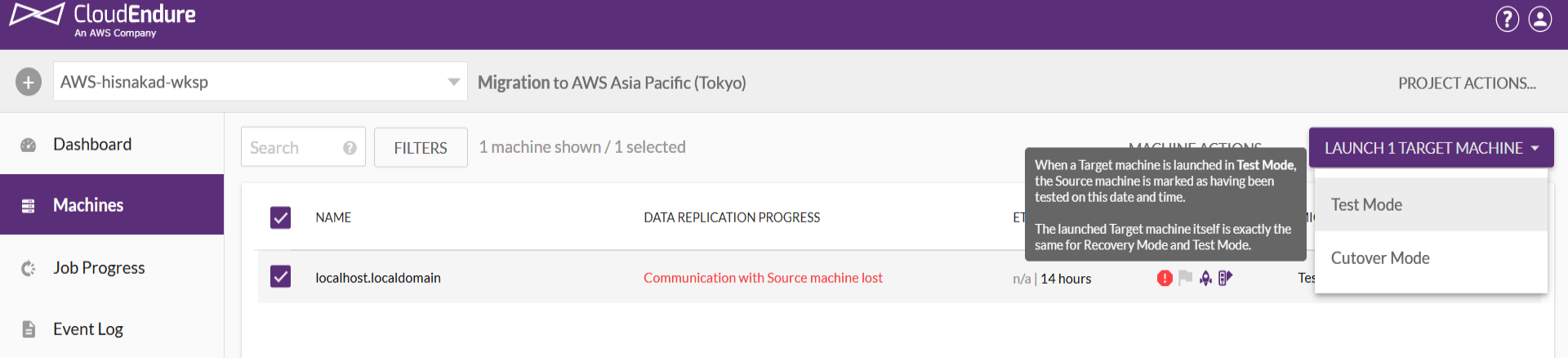Open the Project Actions menu
The height and width of the screenshot is (358, 1568).
[x=1466, y=83]
